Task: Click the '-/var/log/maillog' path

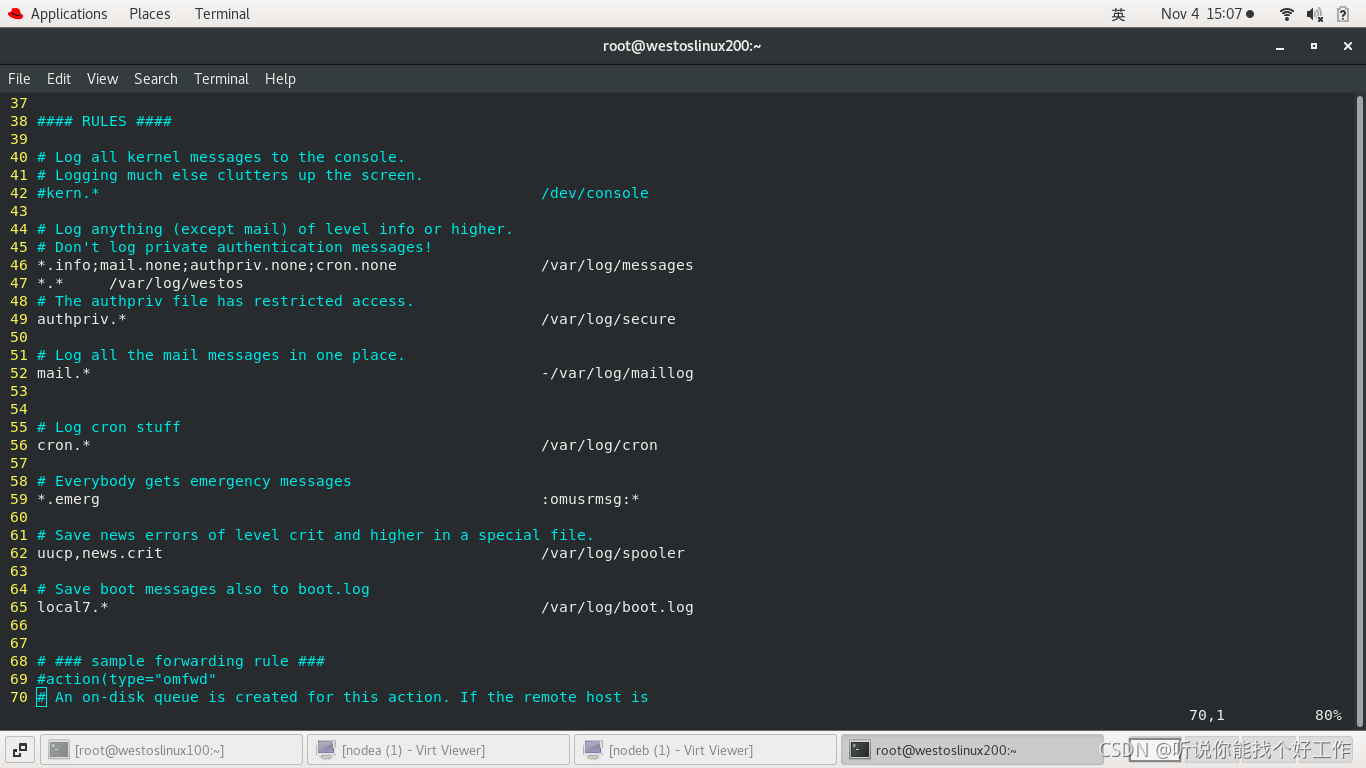Action: [617, 373]
